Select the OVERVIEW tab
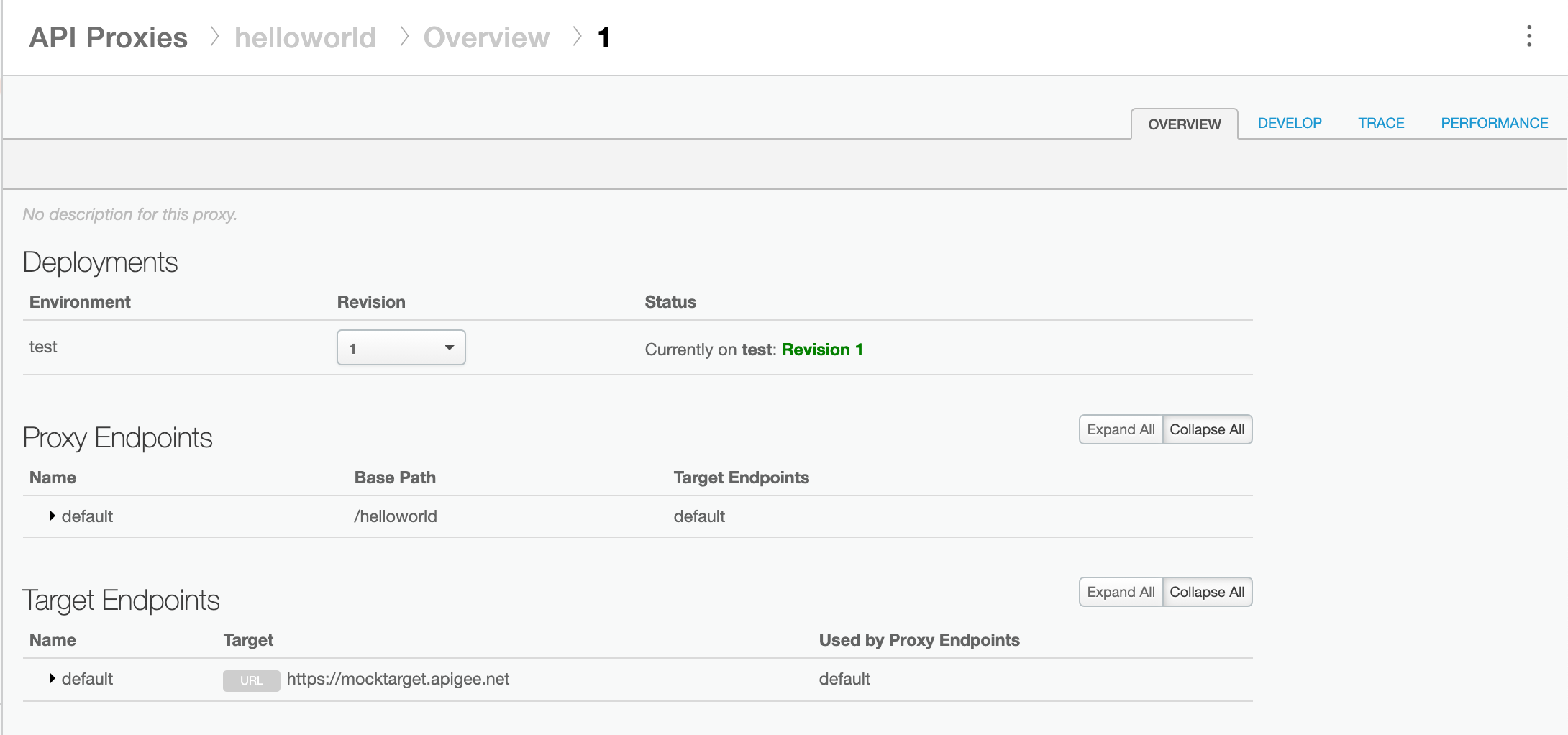1568x735 pixels. 1184,123
